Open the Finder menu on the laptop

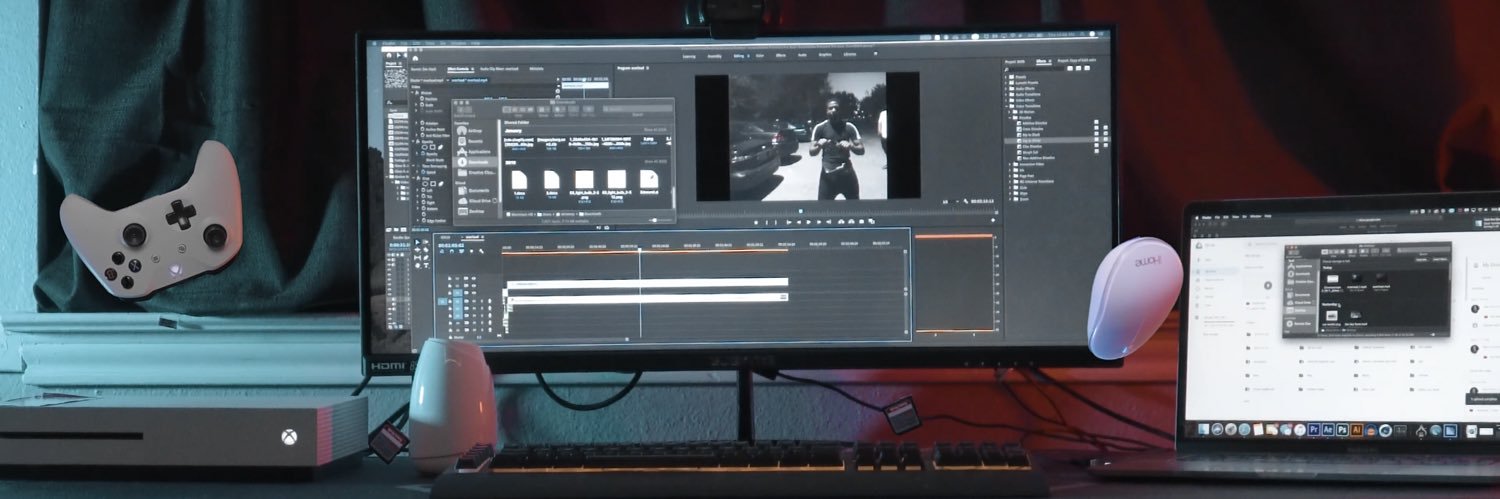click(1206, 217)
